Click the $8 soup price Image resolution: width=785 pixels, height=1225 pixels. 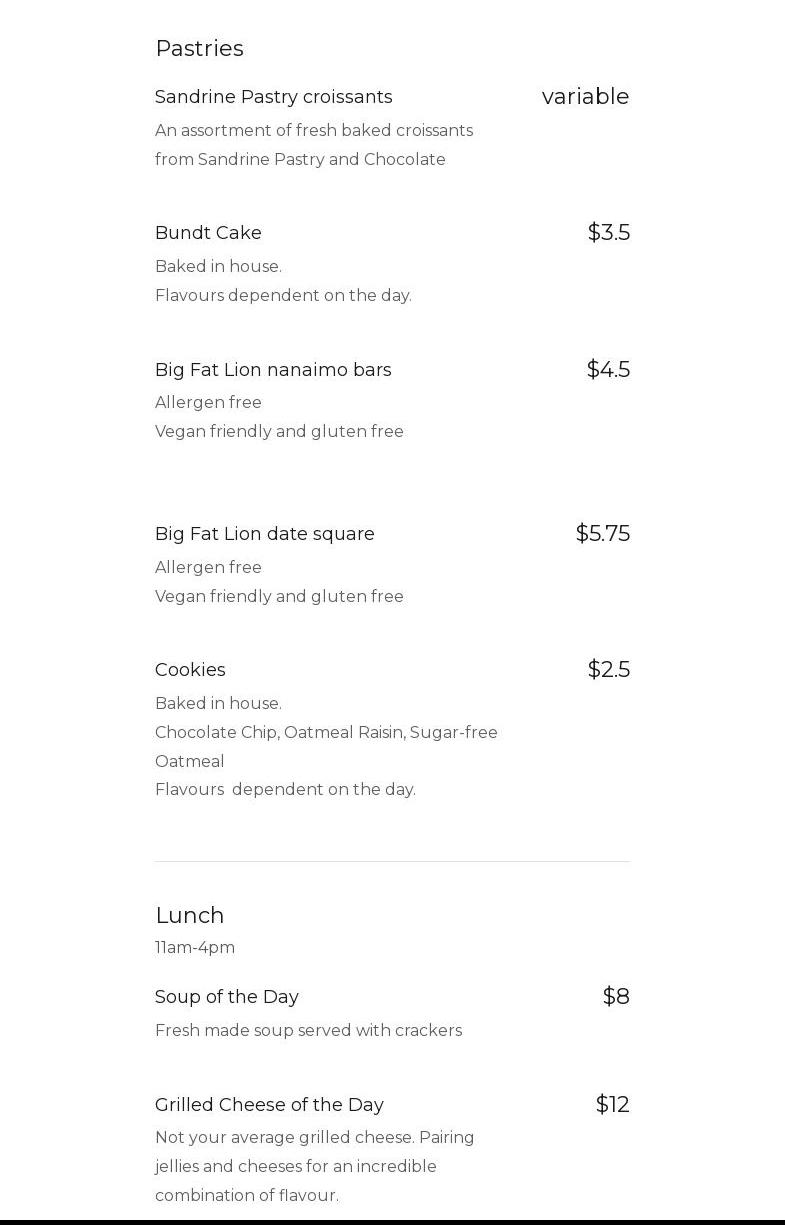[616, 996]
